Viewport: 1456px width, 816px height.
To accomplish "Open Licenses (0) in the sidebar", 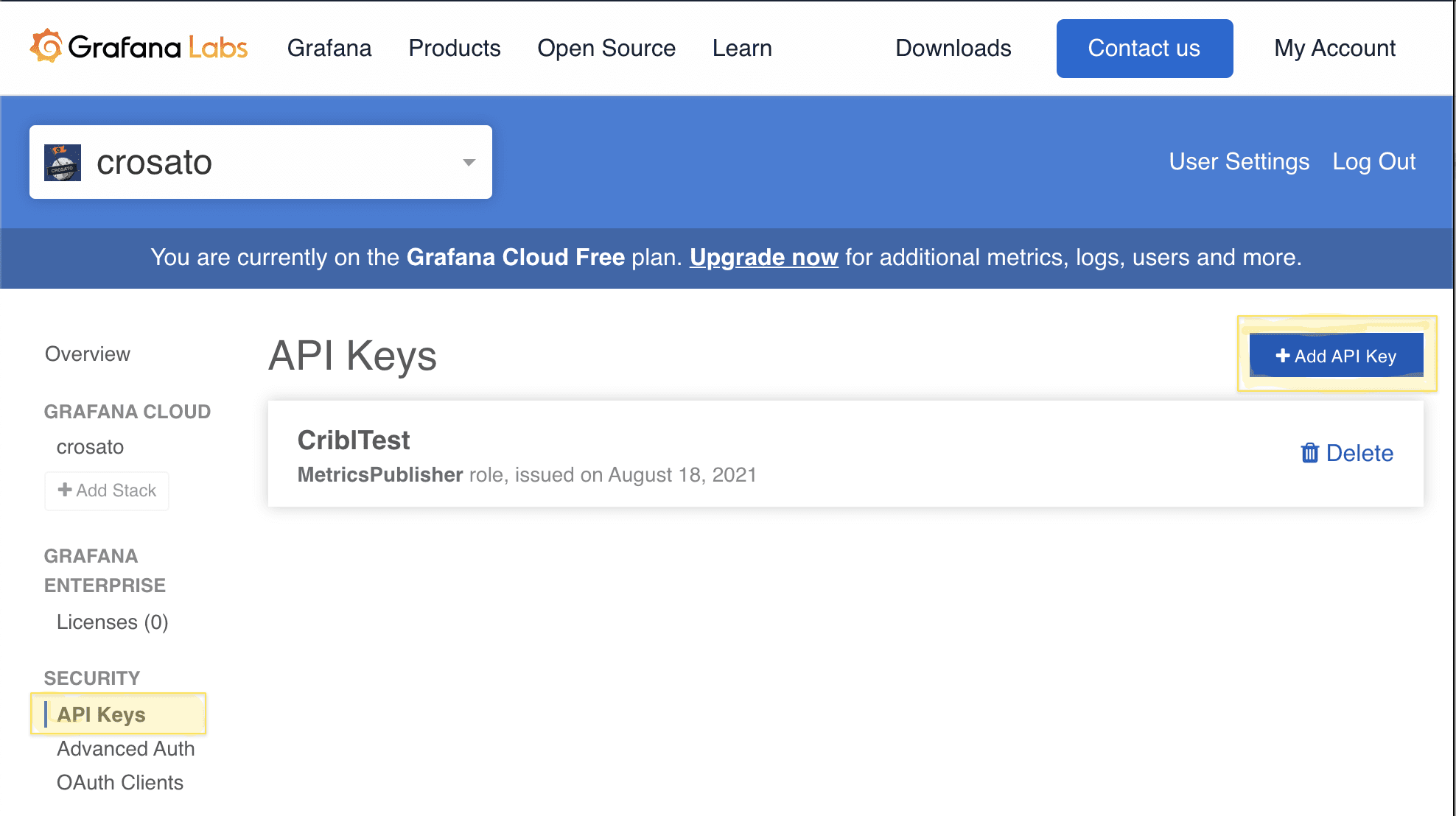I will (112, 622).
